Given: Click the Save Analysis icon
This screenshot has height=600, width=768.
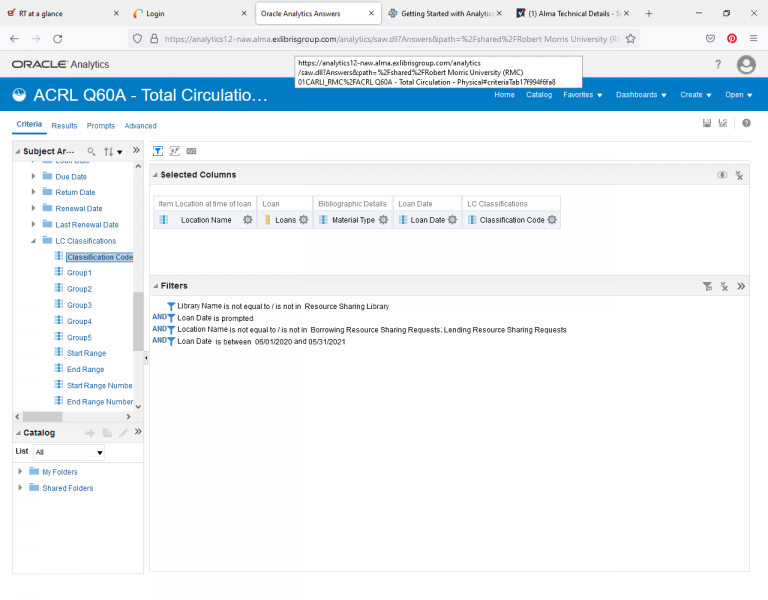Looking at the screenshot, I should [707, 123].
